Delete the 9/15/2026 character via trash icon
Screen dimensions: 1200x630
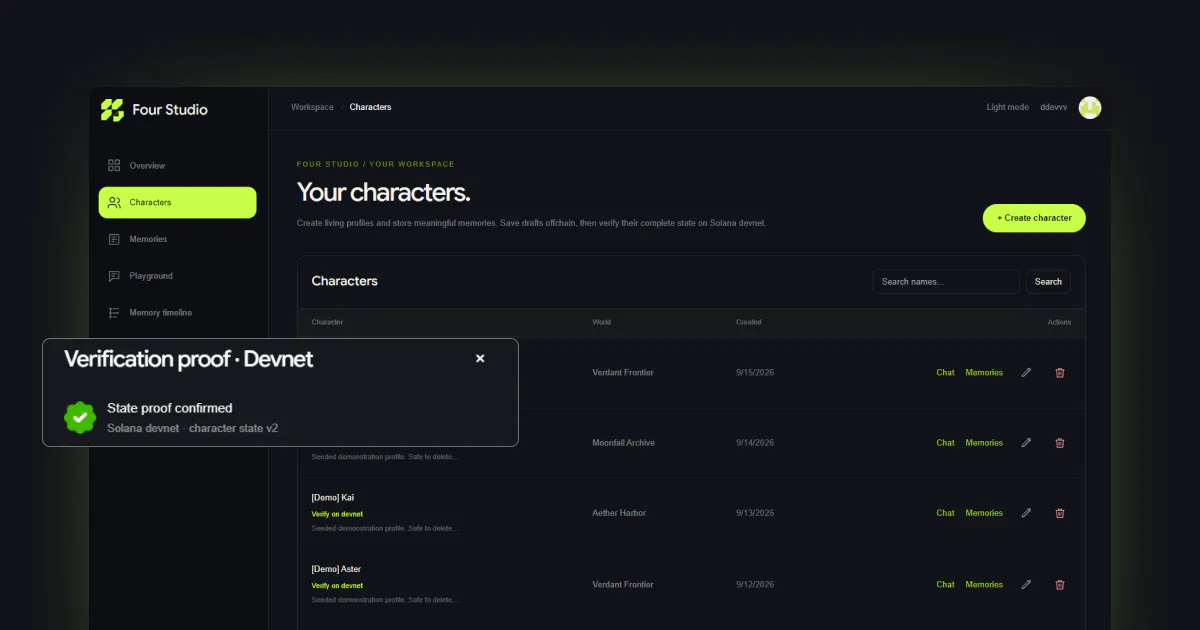pos(1060,373)
